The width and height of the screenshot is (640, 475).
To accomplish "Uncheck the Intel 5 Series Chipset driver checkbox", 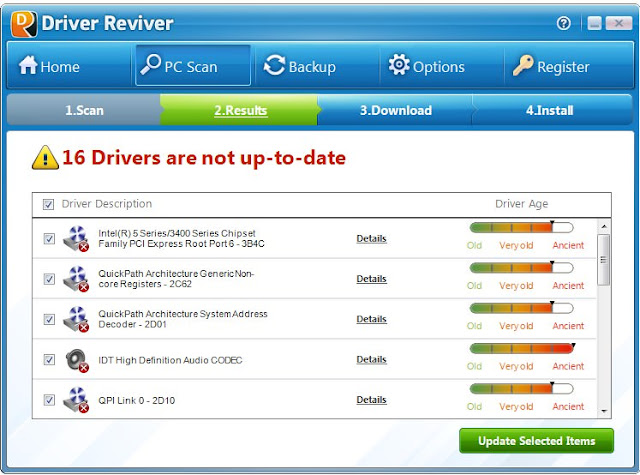I will (49, 239).
